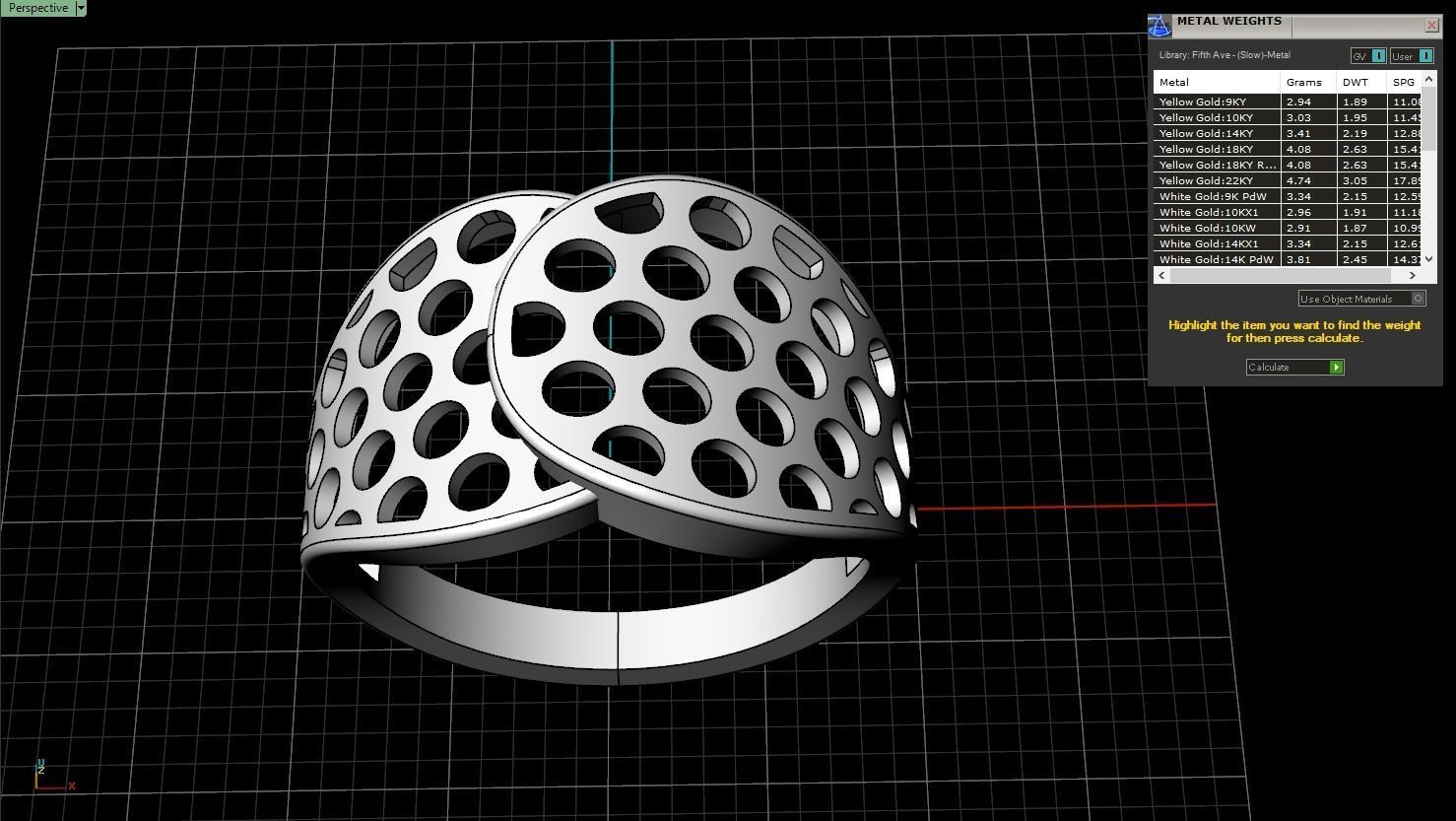Image resolution: width=1456 pixels, height=821 pixels.
Task: Toggle the GV library switch
Action: click(x=1368, y=56)
